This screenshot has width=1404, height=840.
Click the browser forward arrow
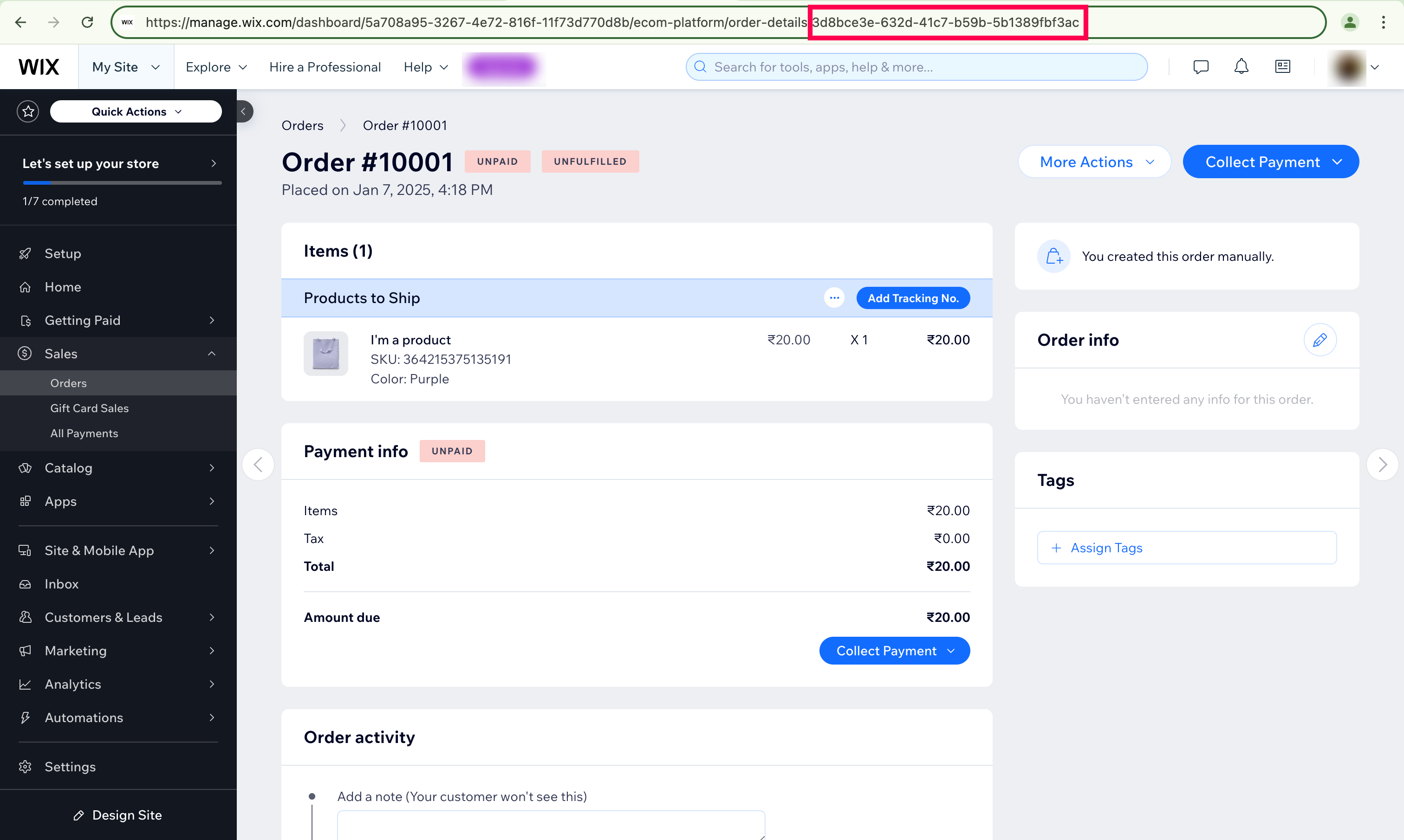point(54,22)
